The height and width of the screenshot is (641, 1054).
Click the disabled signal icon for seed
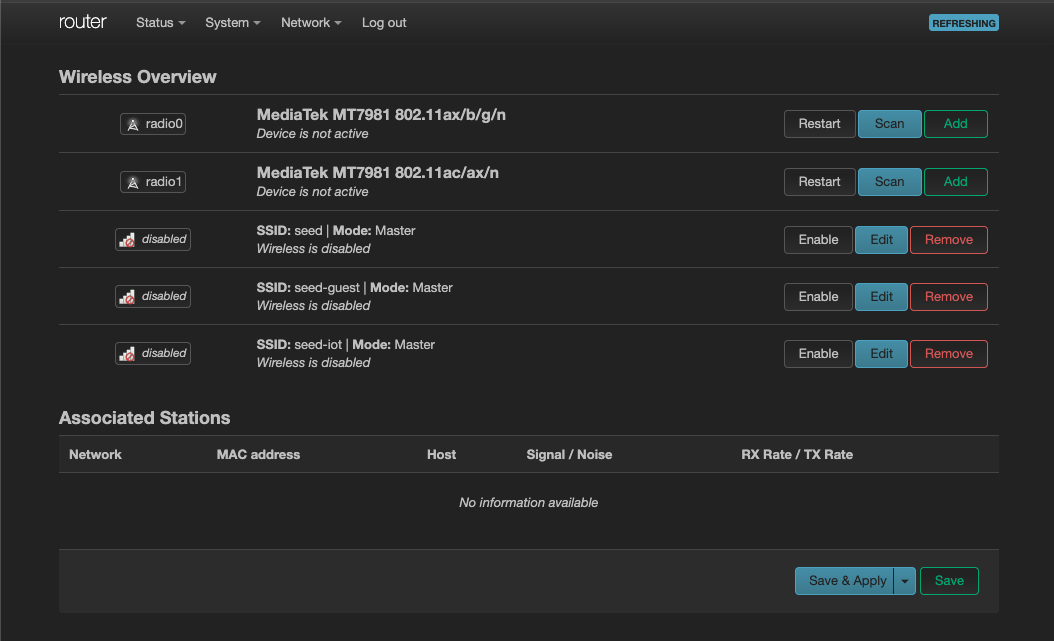pyautogui.click(x=153, y=239)
